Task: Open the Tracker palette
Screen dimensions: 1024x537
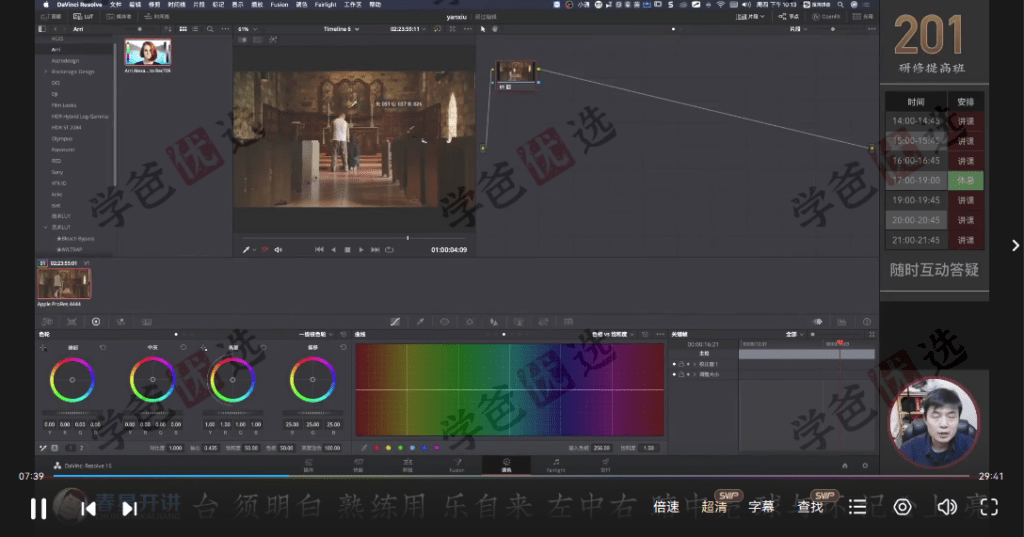Action: pos(470,322)
